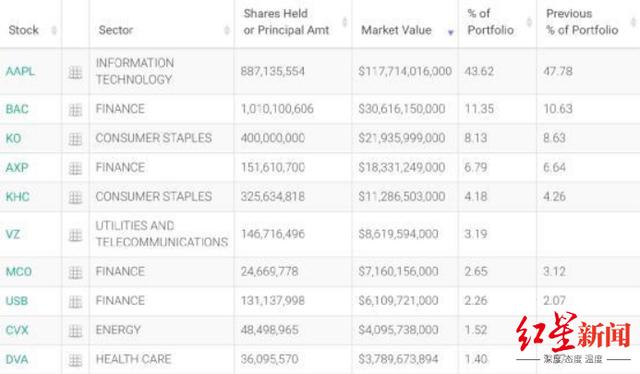Open the table grid icon for BAC
The height and width of the screenshot is (374, 640).
[75, 110]
